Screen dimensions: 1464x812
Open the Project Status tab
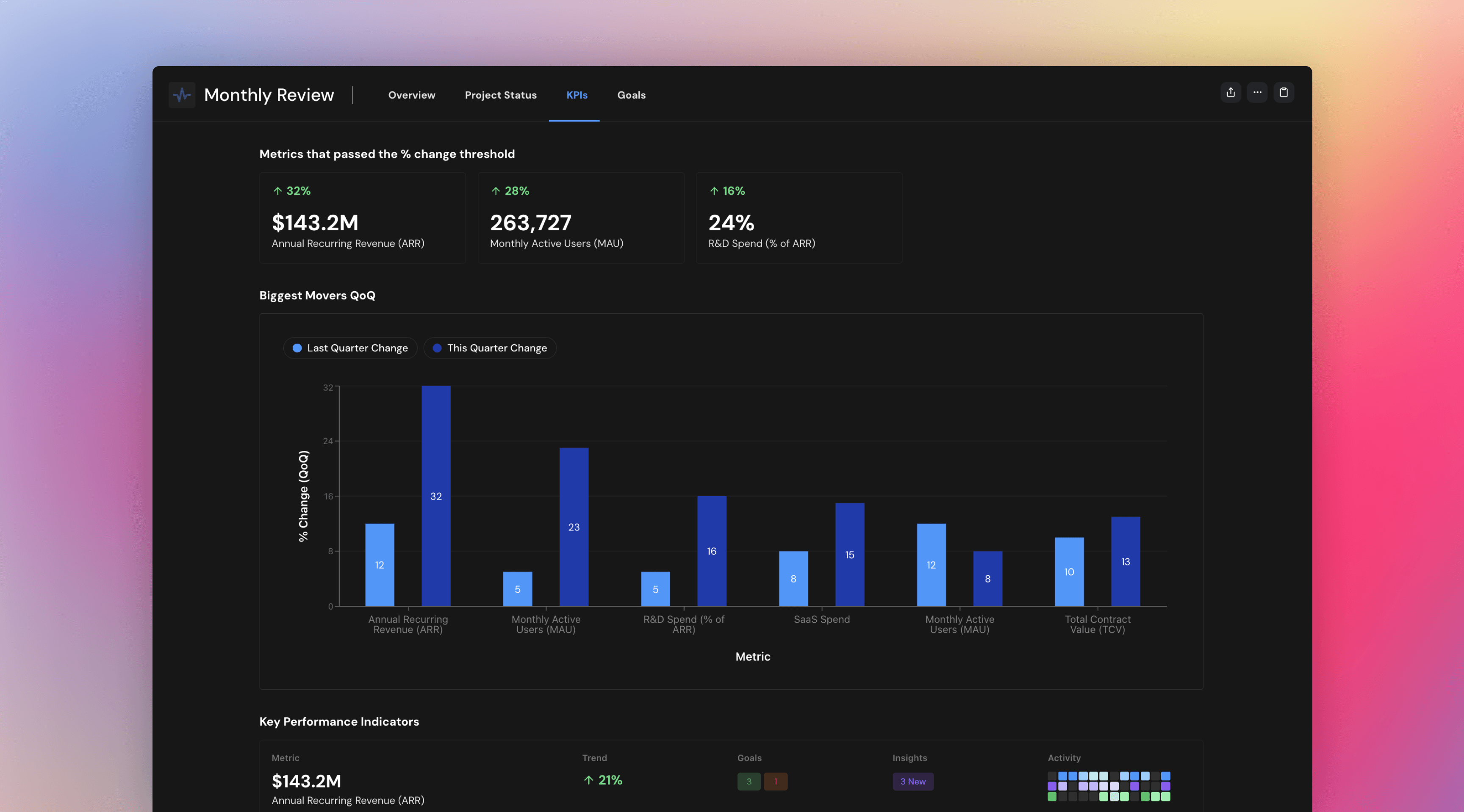point(500,95)
